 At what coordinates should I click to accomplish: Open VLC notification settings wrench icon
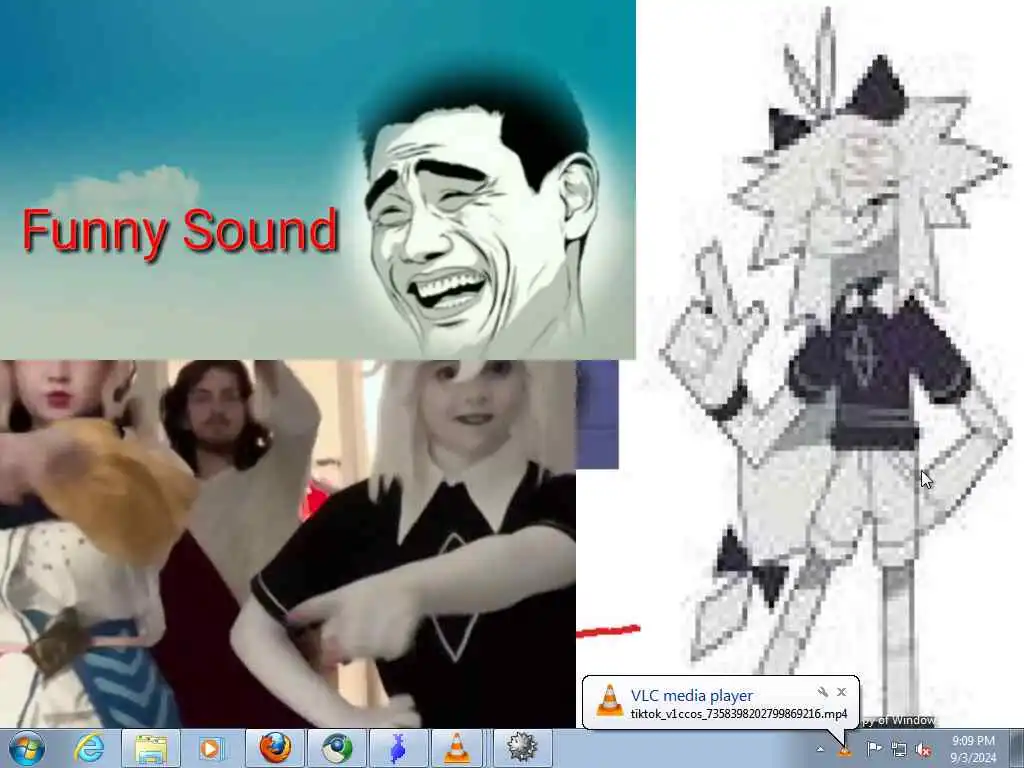click(x=823, y=692)
